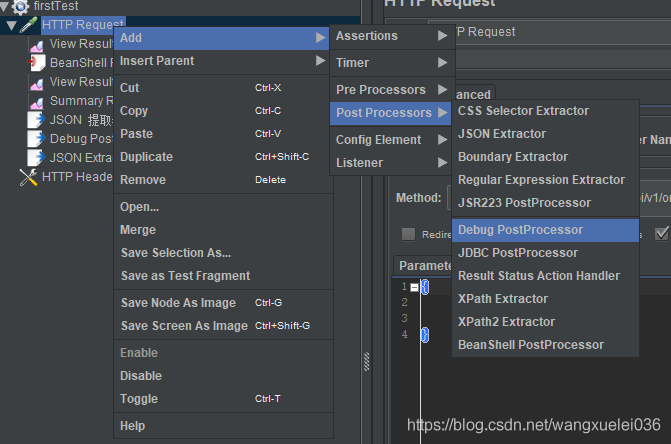Click the HTTP Header Manager wrench icon
This screenshot has height=444, width=671.
(28, 177)
